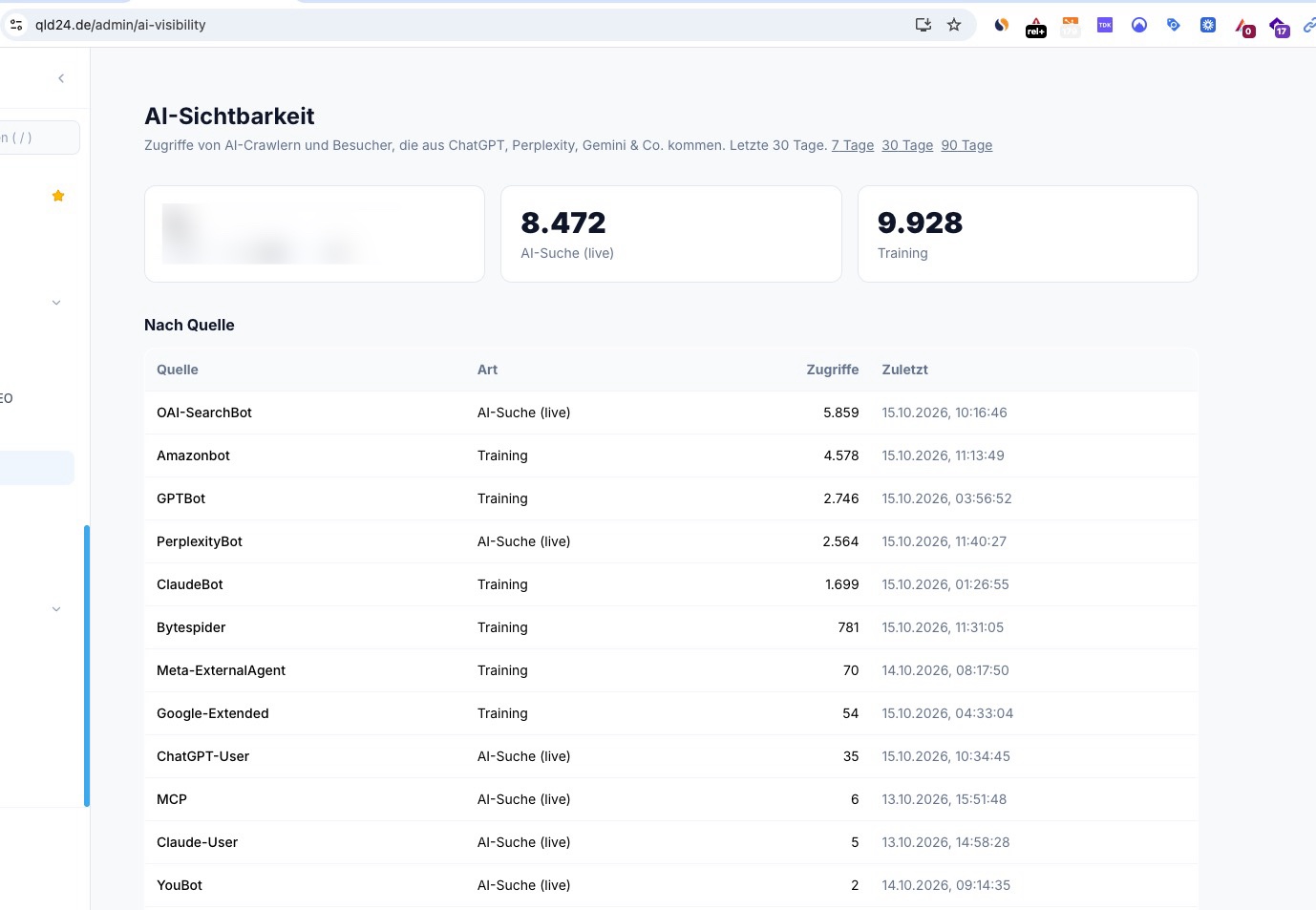The width and height of the screenshot is (1316, 910).
Task: Click the Zuletzt column header
Action: pos(905,370)
